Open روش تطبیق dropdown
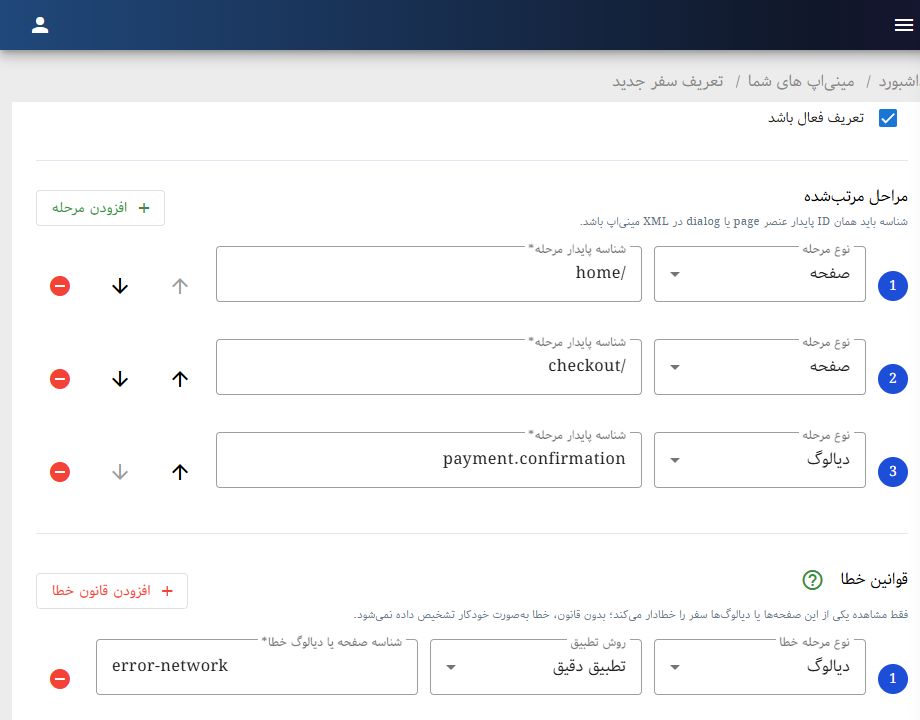Viewport: 920px width, 720px height. tap(536, 667)
